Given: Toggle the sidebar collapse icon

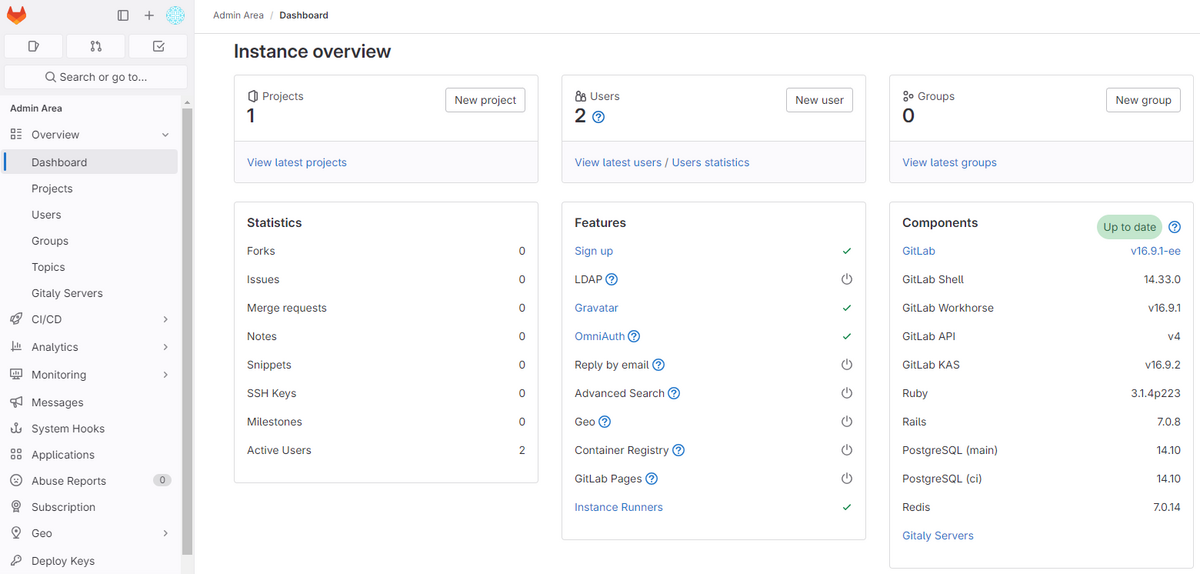Looking at the screenshot, I should (123, 15).
